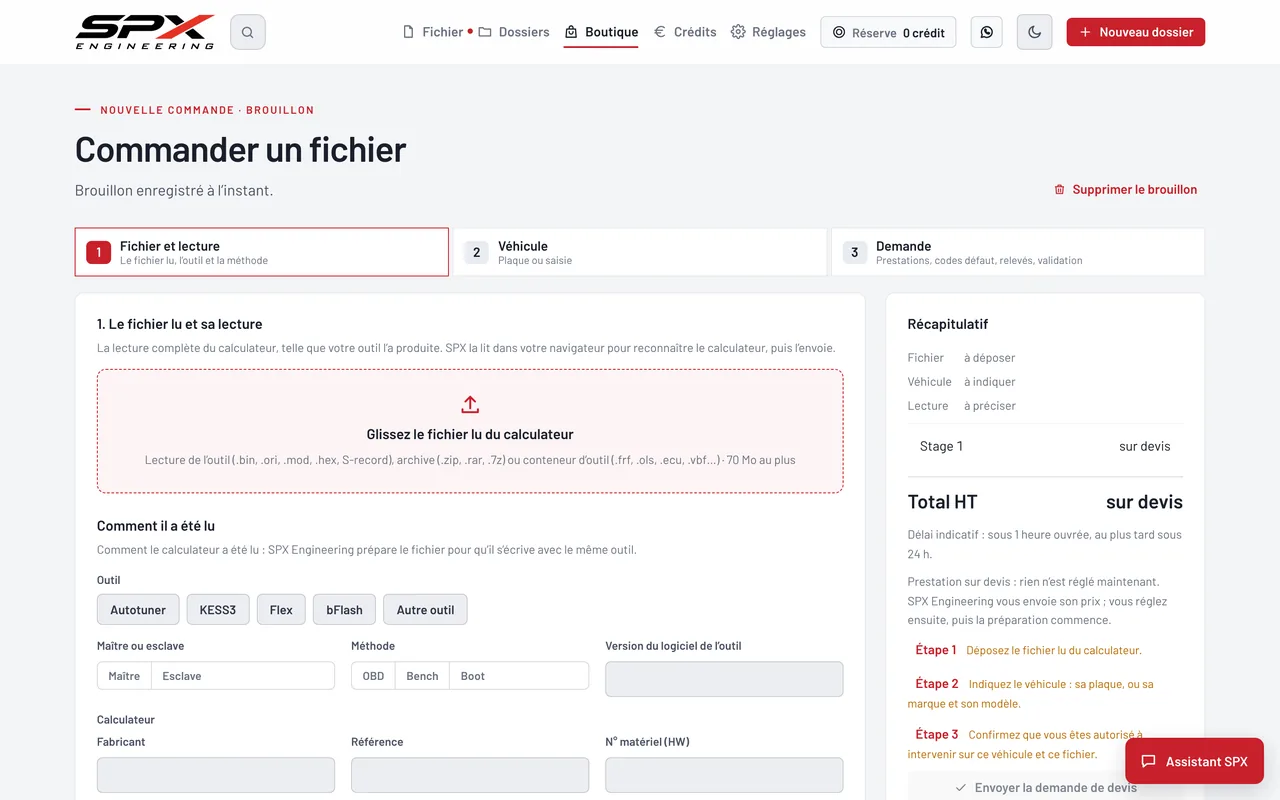Screen dimensions: 1280x800
Task: Click the N° matériel (HW) field
Action: pos(724,775)
